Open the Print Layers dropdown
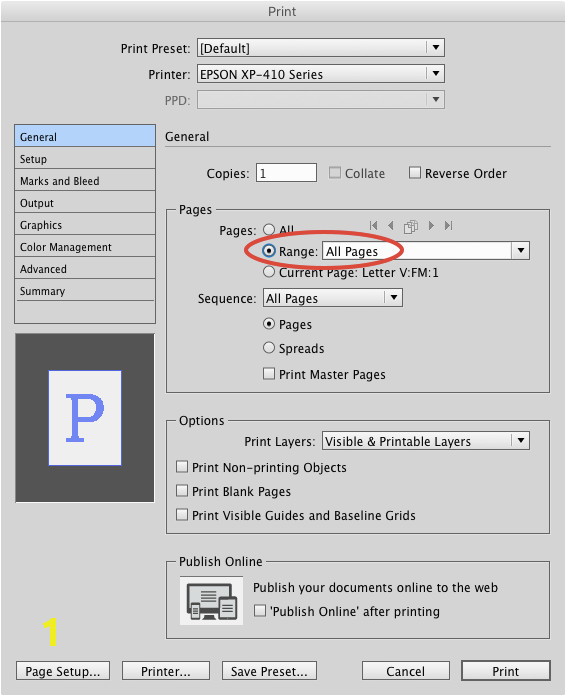 click(x=426, y=441)
